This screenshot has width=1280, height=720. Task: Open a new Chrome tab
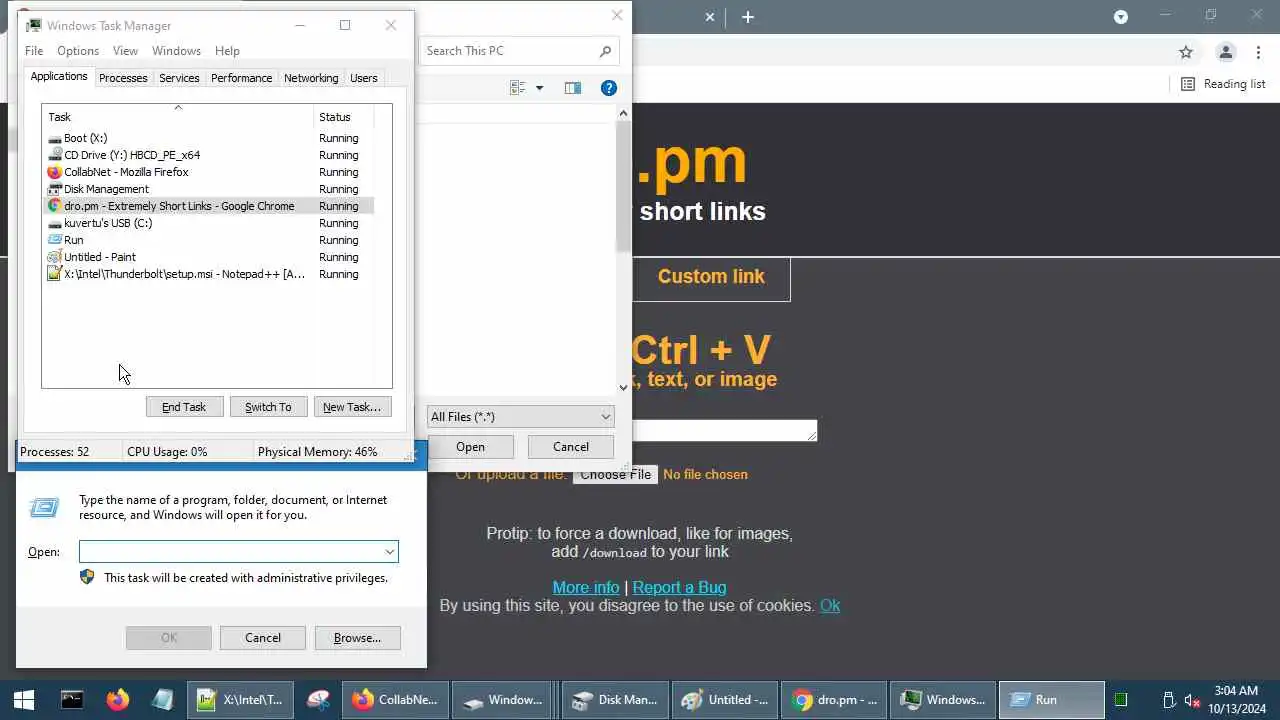point(747,17)
